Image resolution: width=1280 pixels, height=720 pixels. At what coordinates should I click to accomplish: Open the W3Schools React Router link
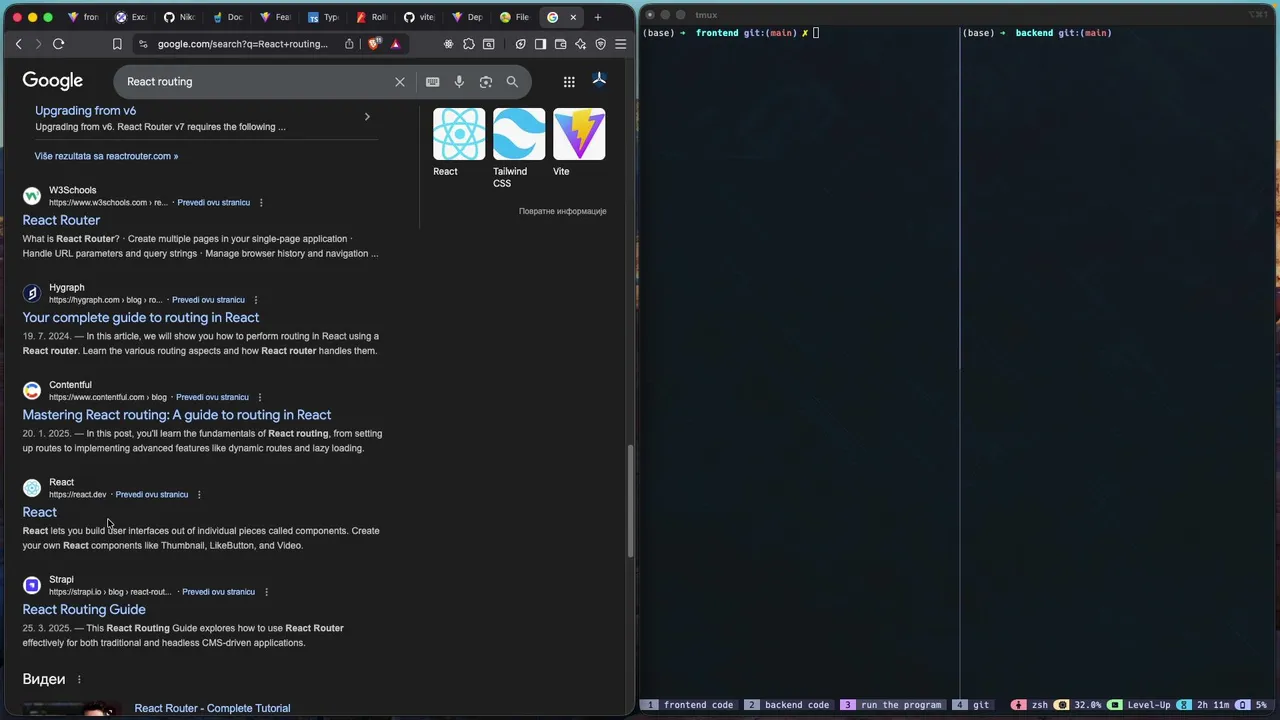pyautogui.click(x=61, y=220)
